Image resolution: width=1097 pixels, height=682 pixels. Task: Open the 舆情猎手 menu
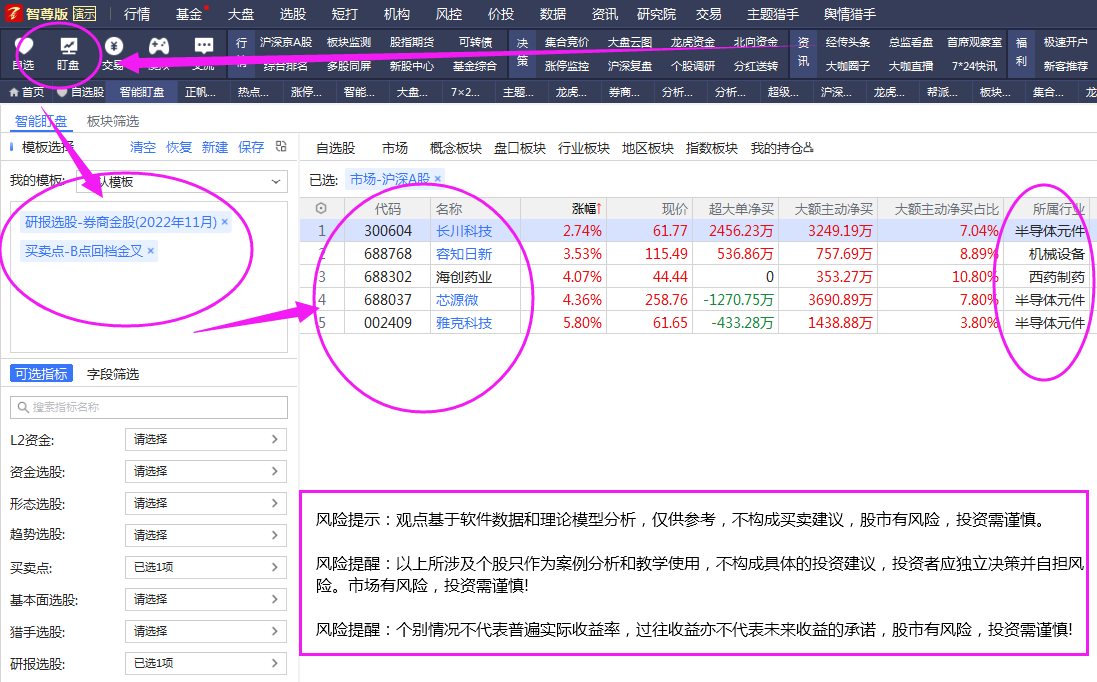[x=849, y=14]
